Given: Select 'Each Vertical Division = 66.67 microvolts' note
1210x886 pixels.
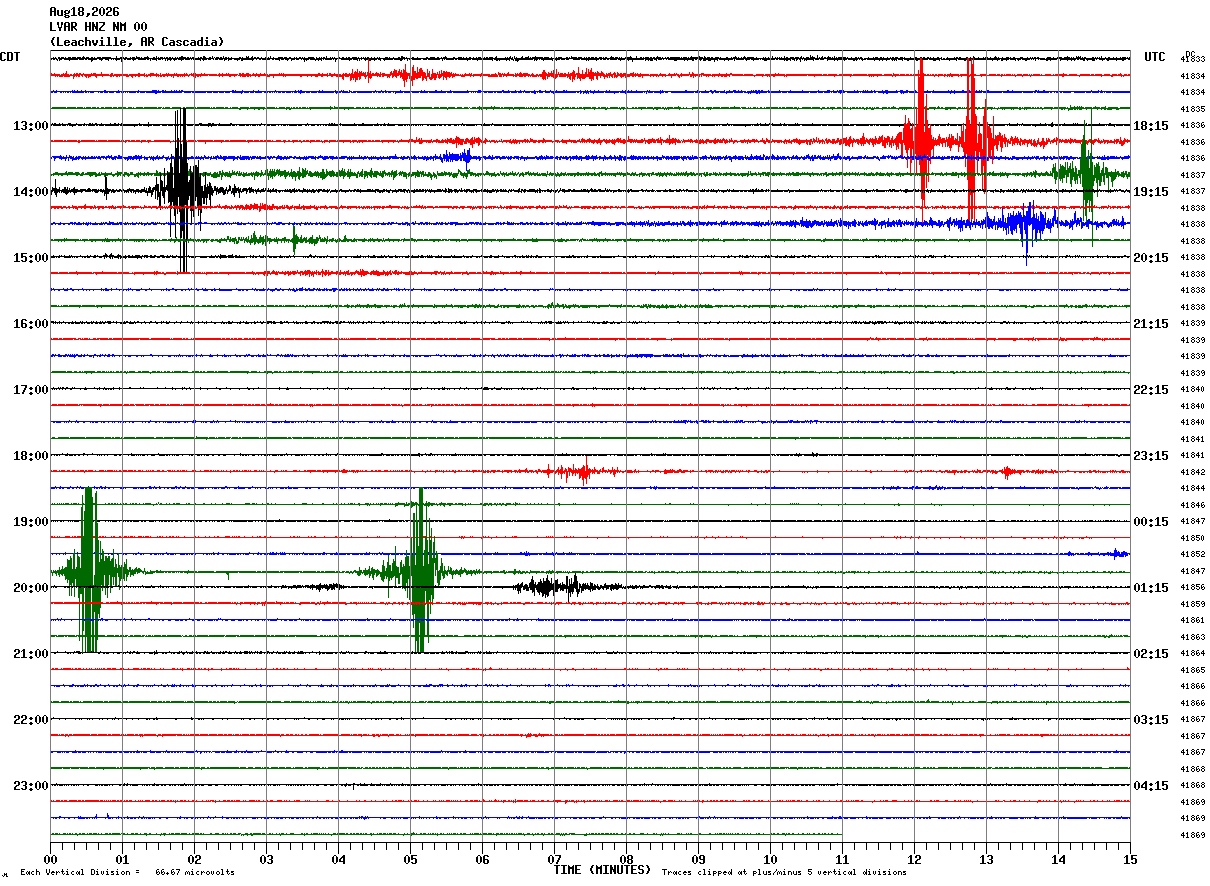Looking at the screenshot, I should click(x=128, y=872).
